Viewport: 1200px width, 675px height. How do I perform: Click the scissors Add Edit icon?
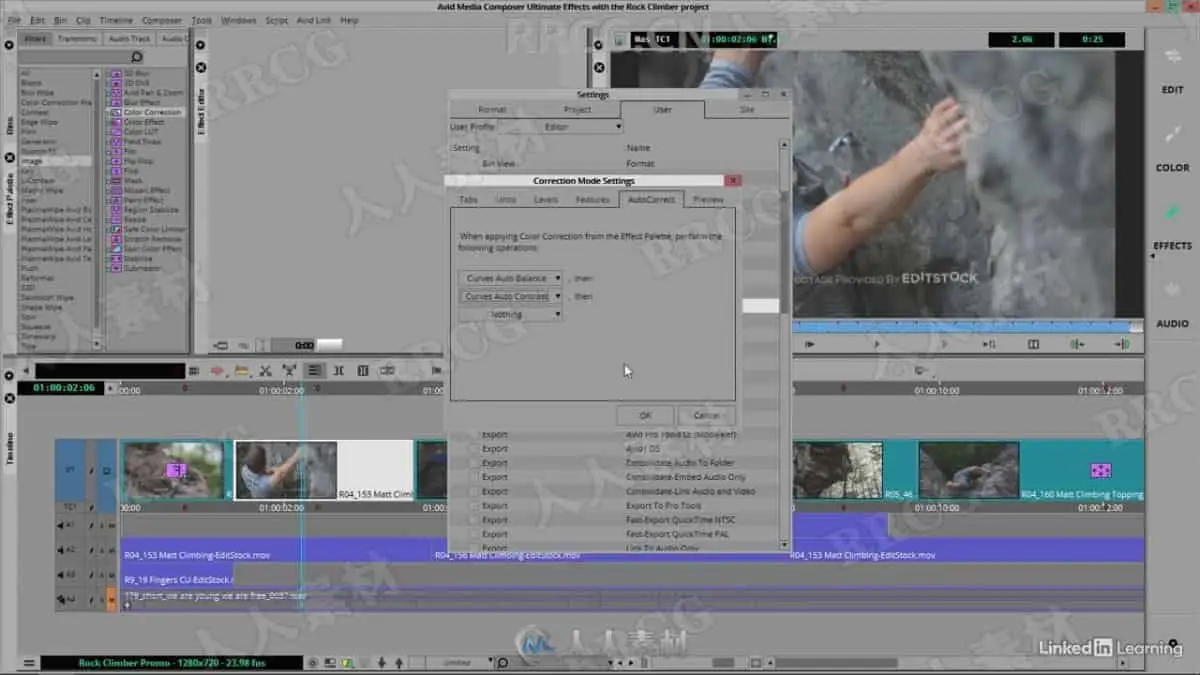266,371
